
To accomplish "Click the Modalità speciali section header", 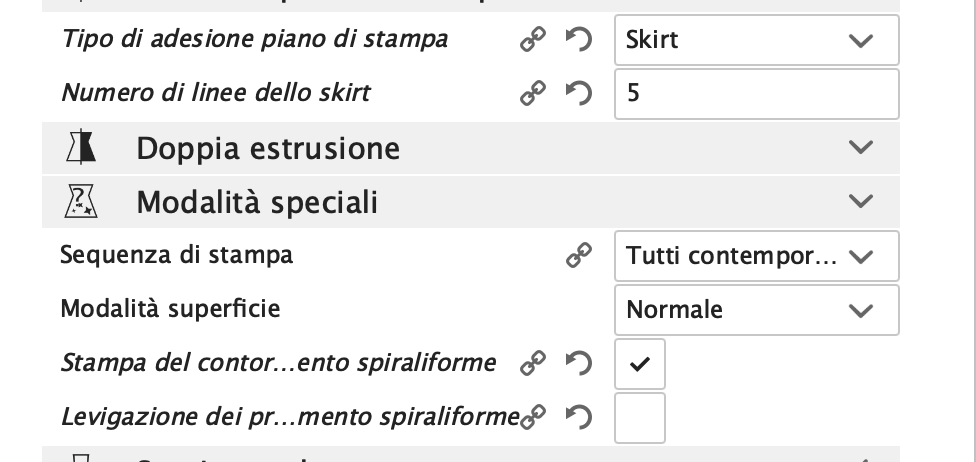I will click(x=257, y=203).
